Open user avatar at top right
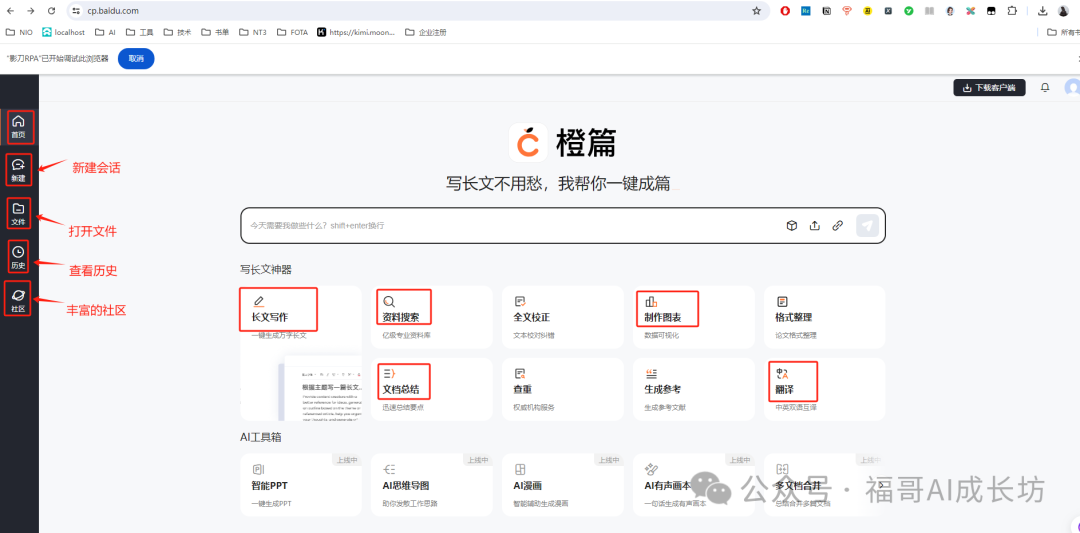1080x533 pixels. (1072, 87)
